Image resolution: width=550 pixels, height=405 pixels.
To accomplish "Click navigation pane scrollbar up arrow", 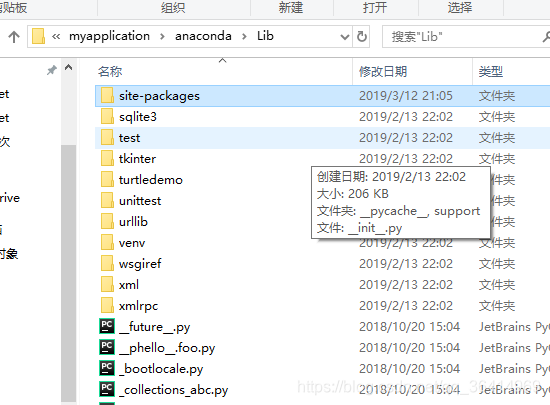I will click(69, 67).
